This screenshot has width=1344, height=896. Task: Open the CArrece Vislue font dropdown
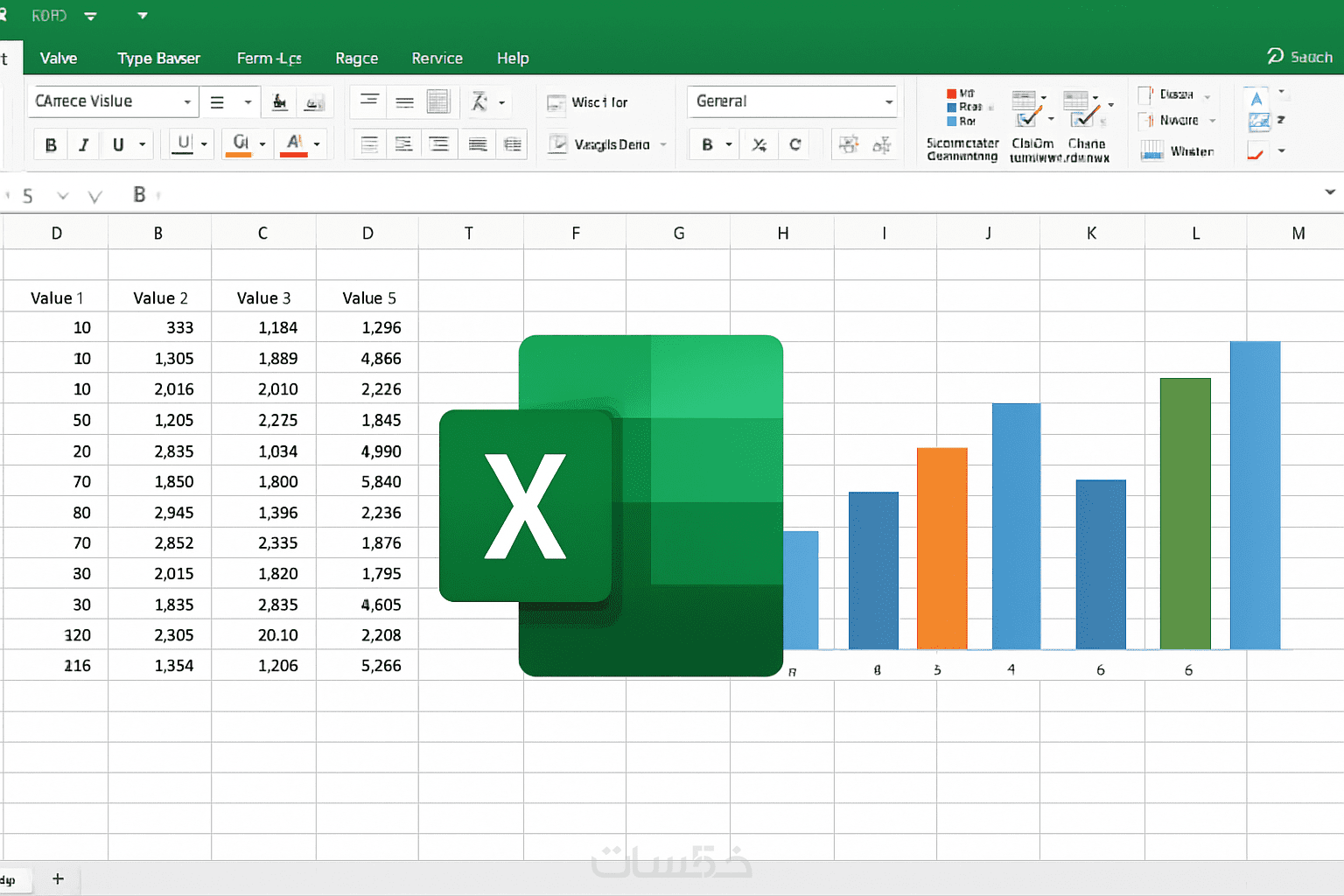point(187,102)
